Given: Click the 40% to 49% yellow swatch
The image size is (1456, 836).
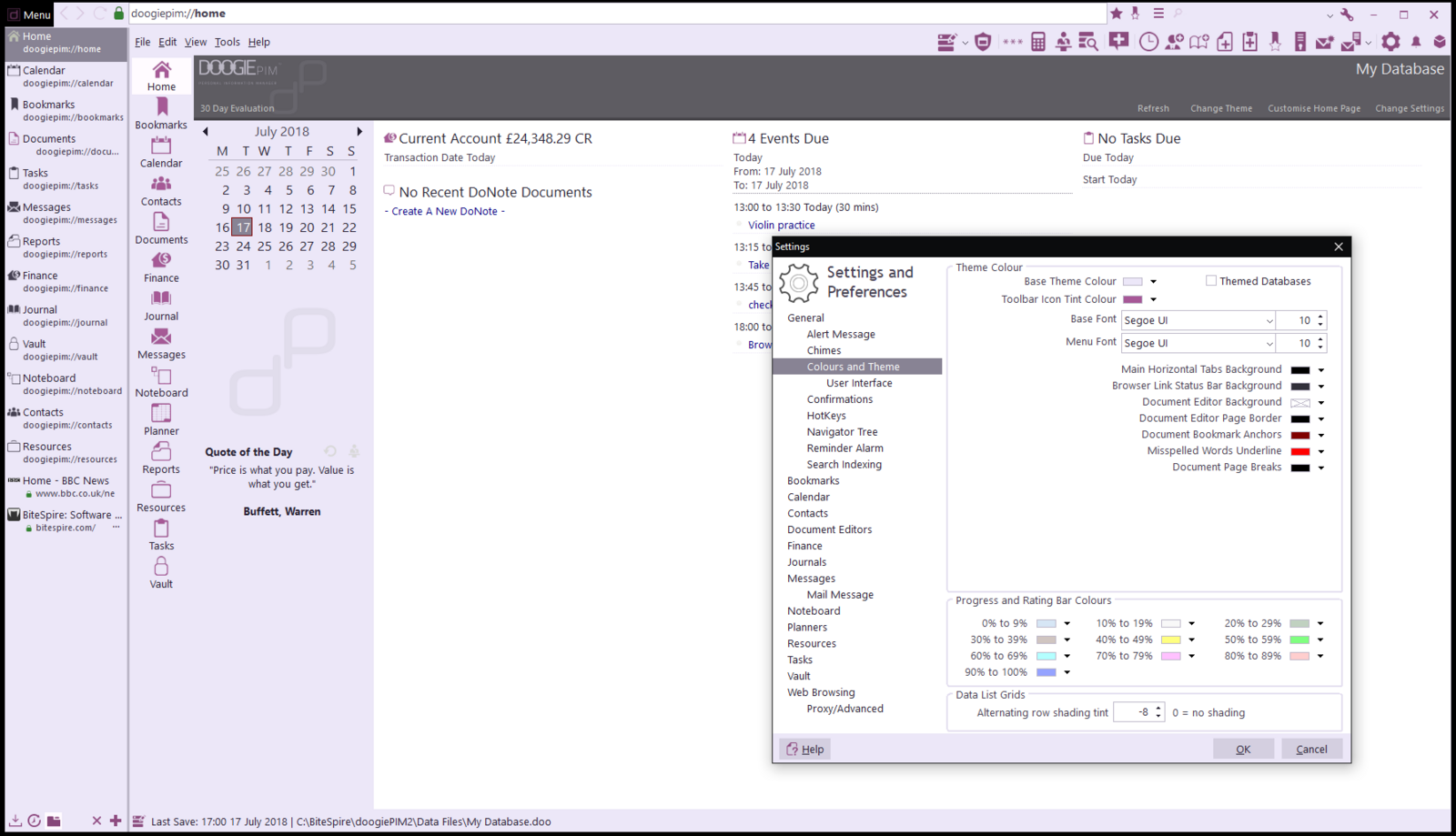Looking at the screenshot, I should 1171,640.
